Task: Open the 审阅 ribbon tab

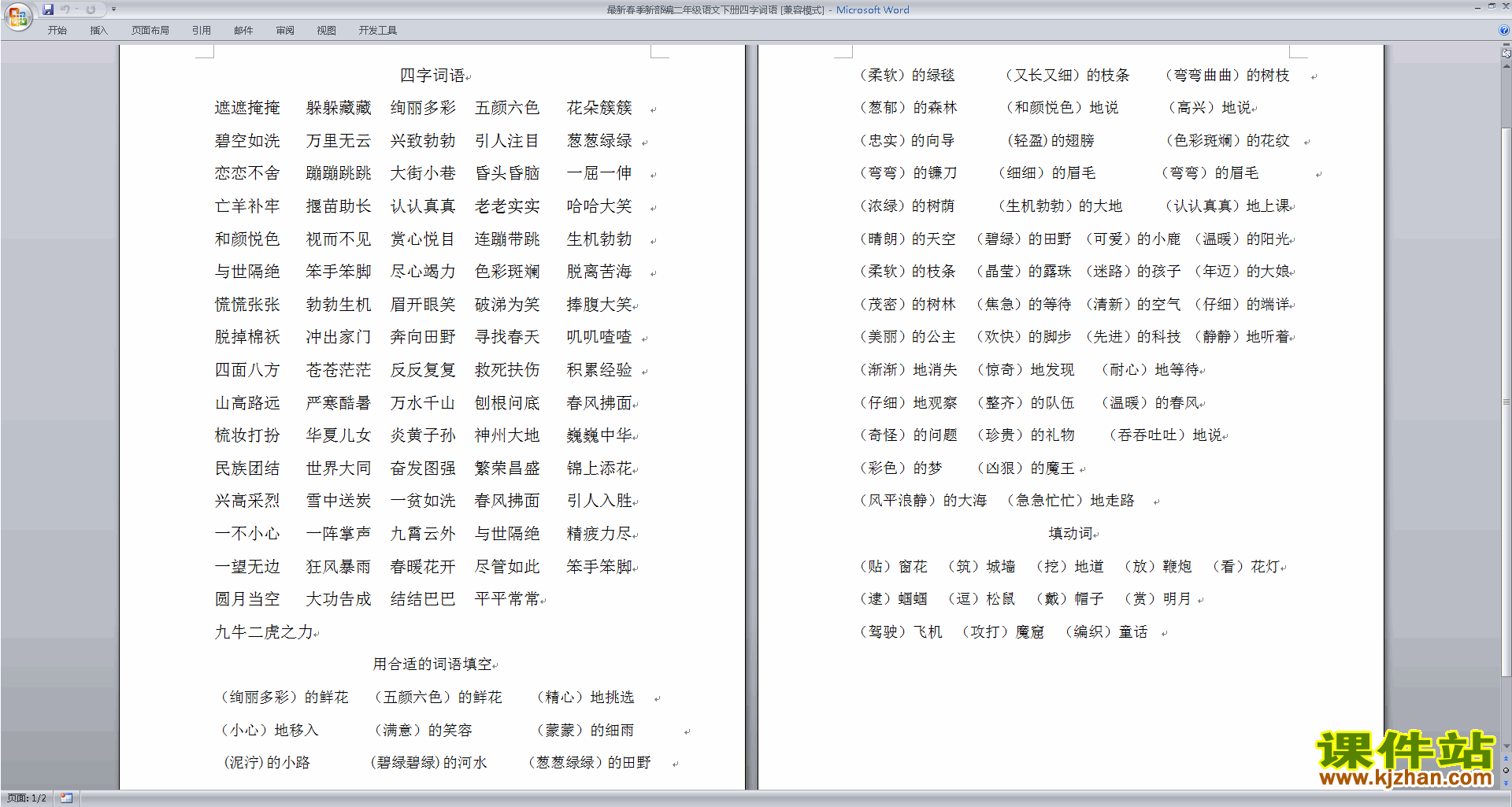Action: 285,31
